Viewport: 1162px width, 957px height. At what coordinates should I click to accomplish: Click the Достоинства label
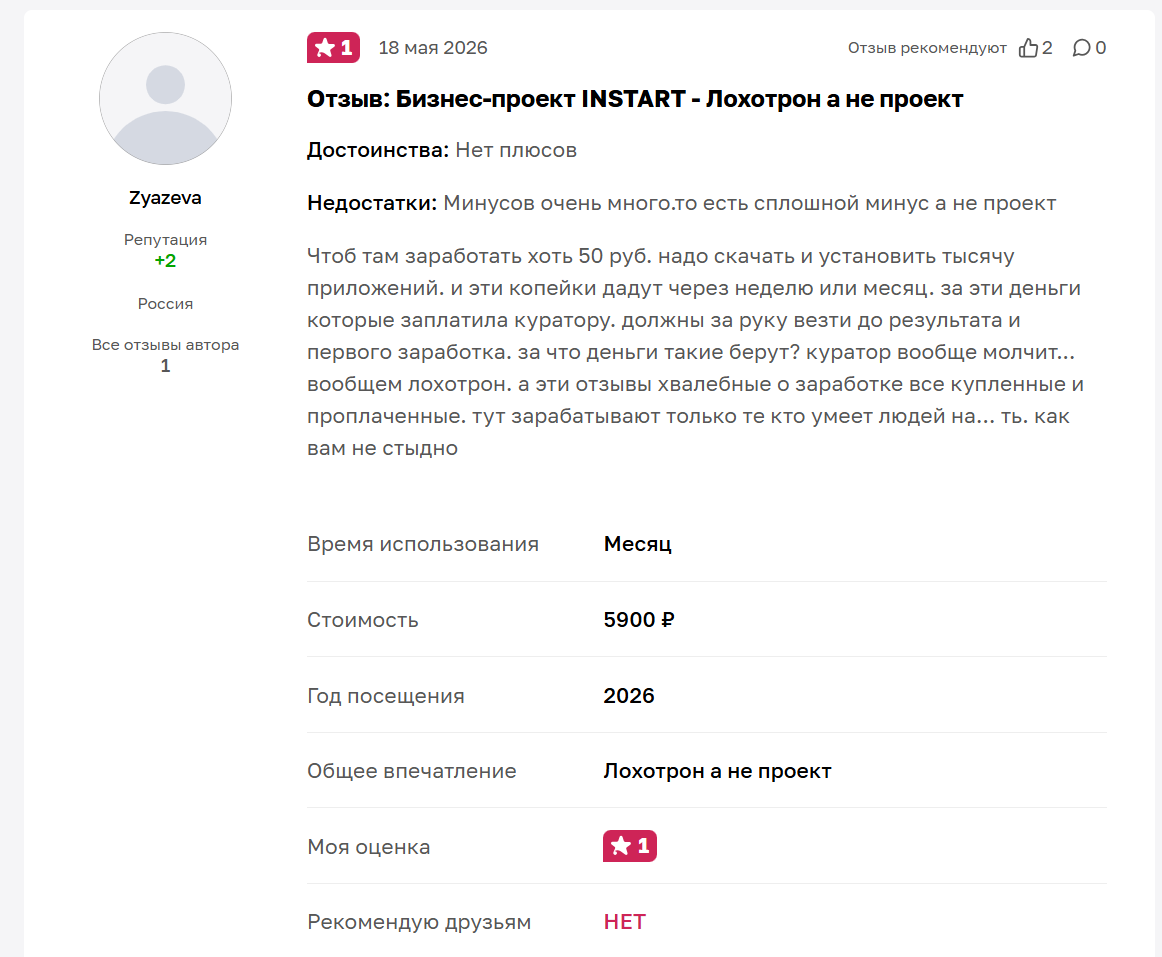[378, 150]
